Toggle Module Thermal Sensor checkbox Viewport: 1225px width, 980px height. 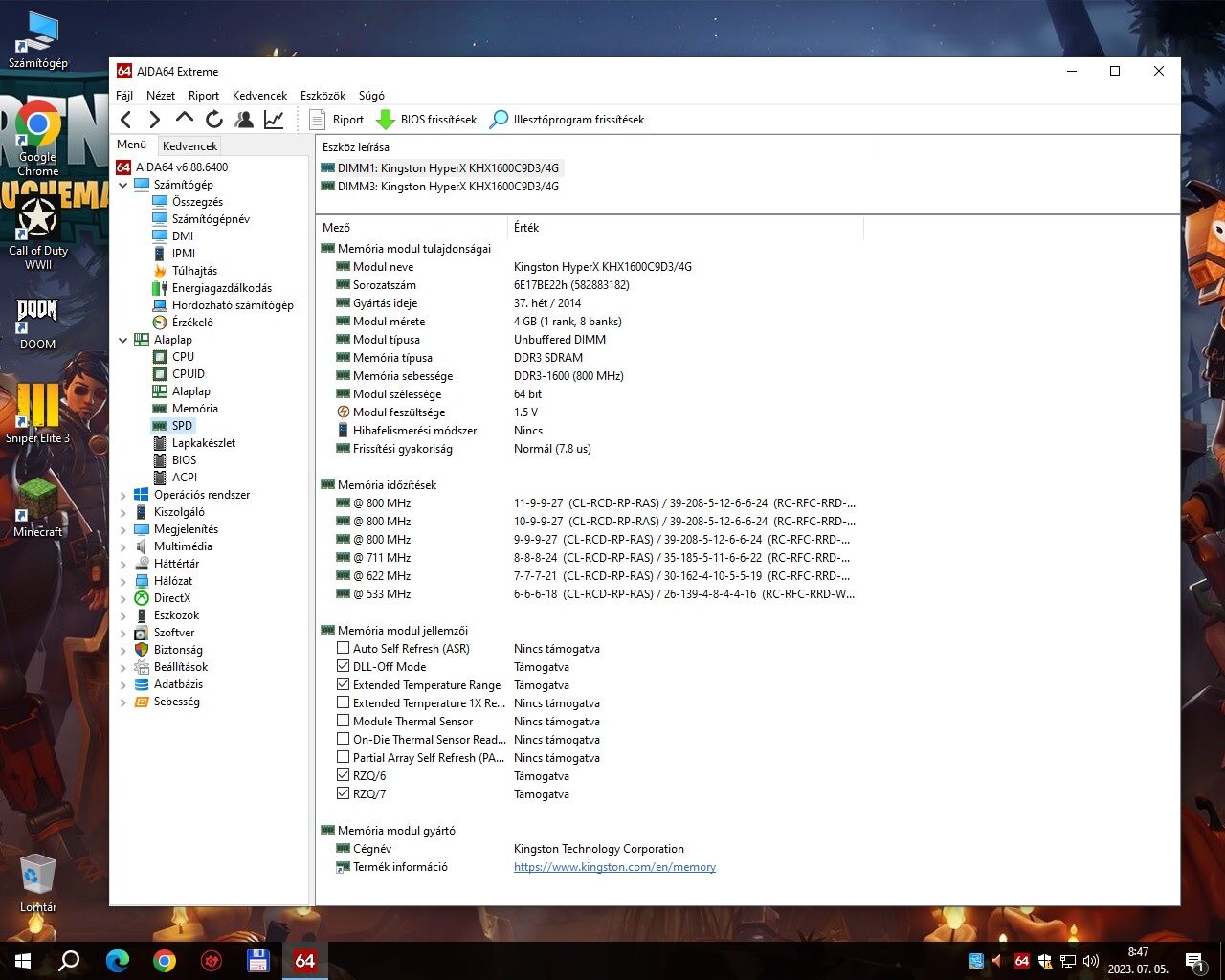click(343, 721)
